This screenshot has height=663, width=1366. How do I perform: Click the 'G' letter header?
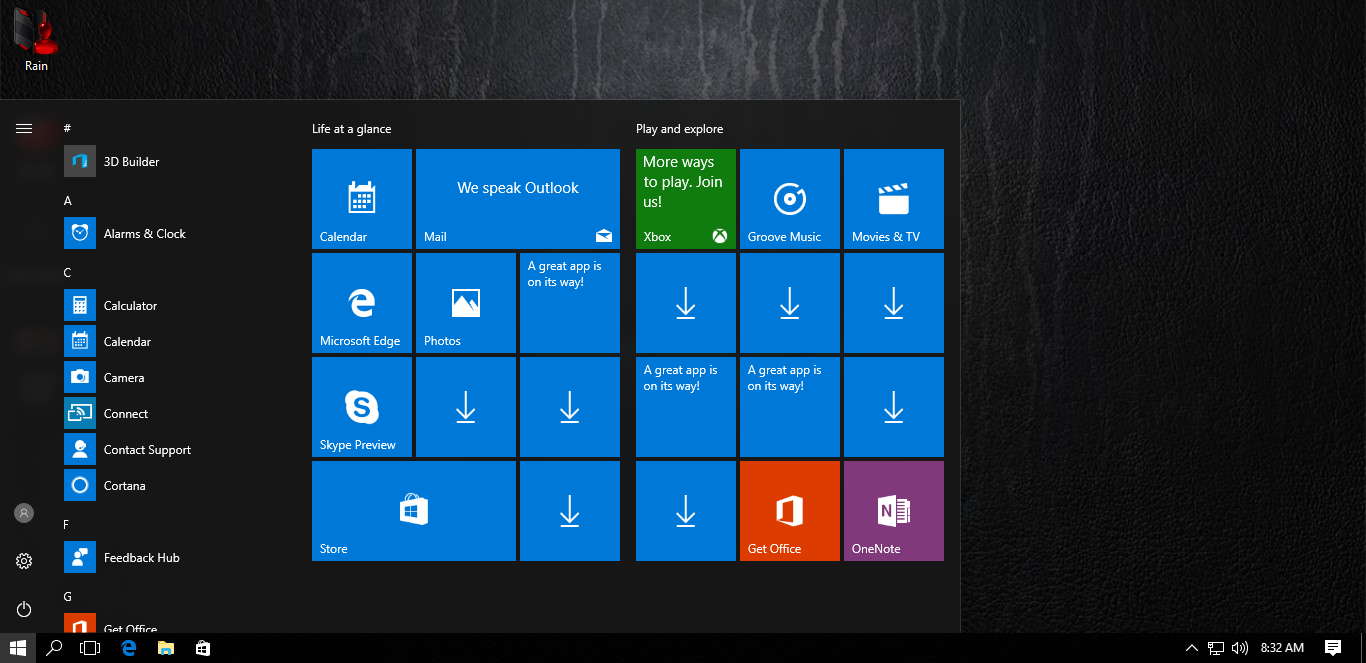coord(68,597)
